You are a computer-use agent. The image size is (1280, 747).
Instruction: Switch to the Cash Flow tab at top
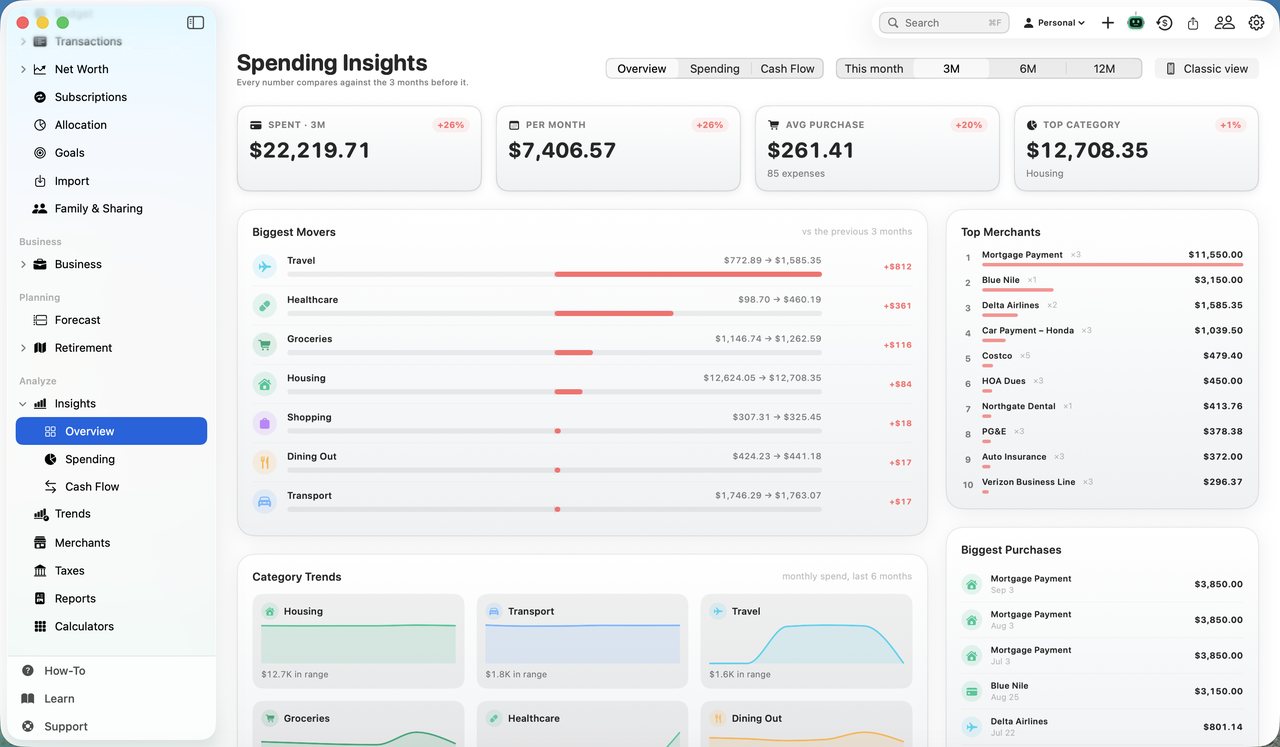[x=787, y=69]
